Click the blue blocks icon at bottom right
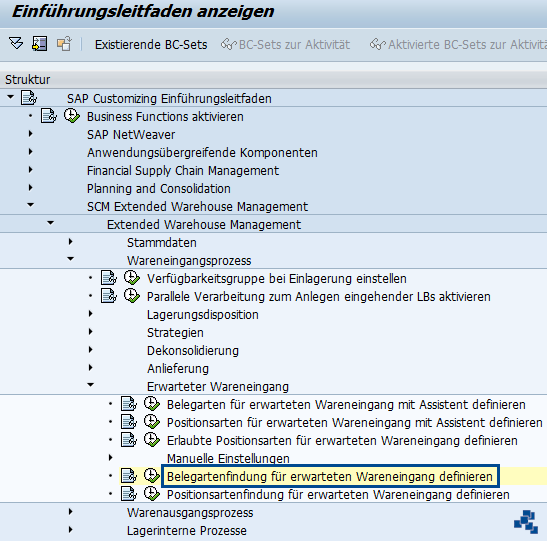Viewport: 547px width, 541px height. tap(526, 522)
